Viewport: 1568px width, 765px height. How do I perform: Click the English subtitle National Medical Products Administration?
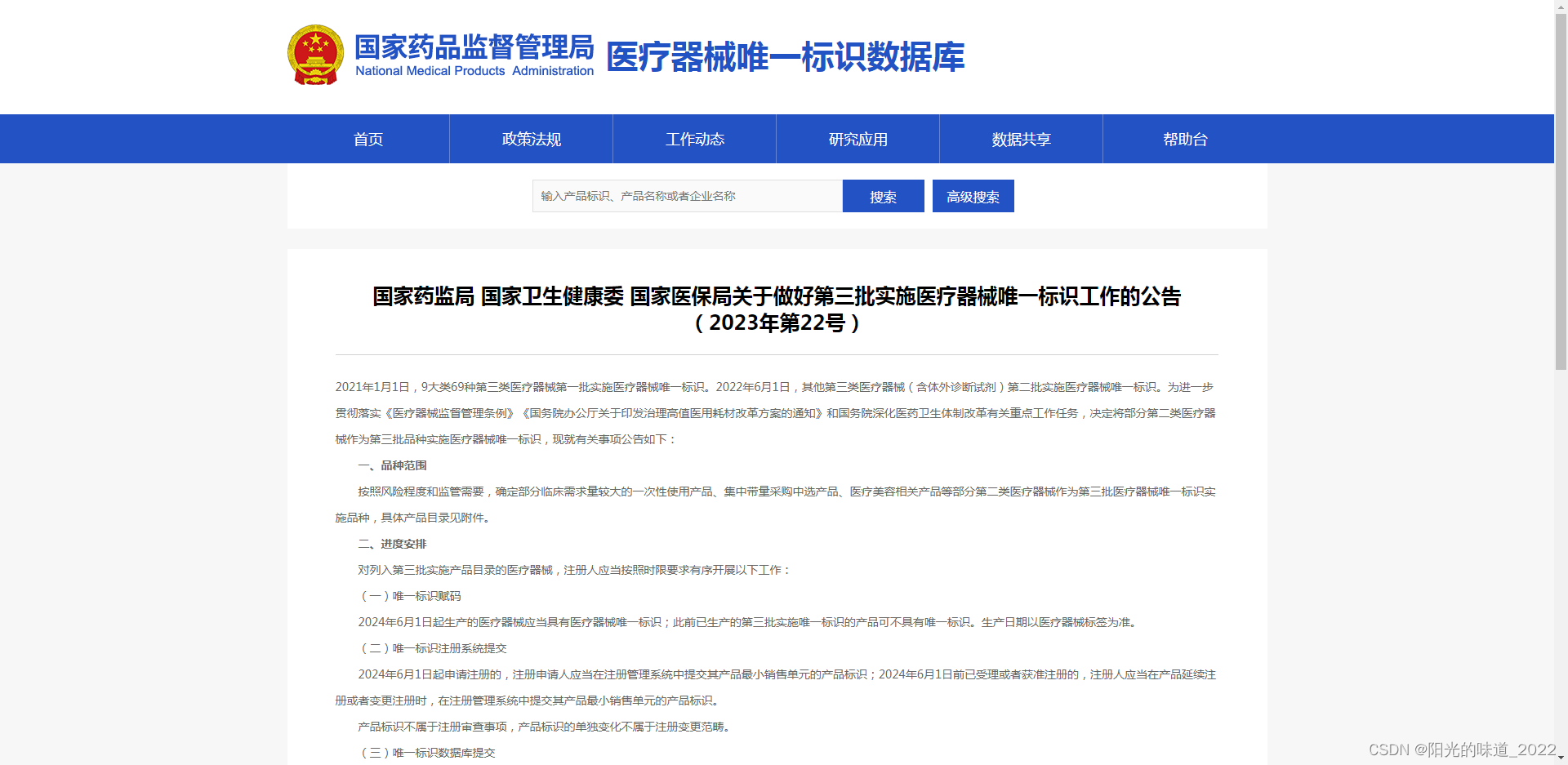[474, 71]
